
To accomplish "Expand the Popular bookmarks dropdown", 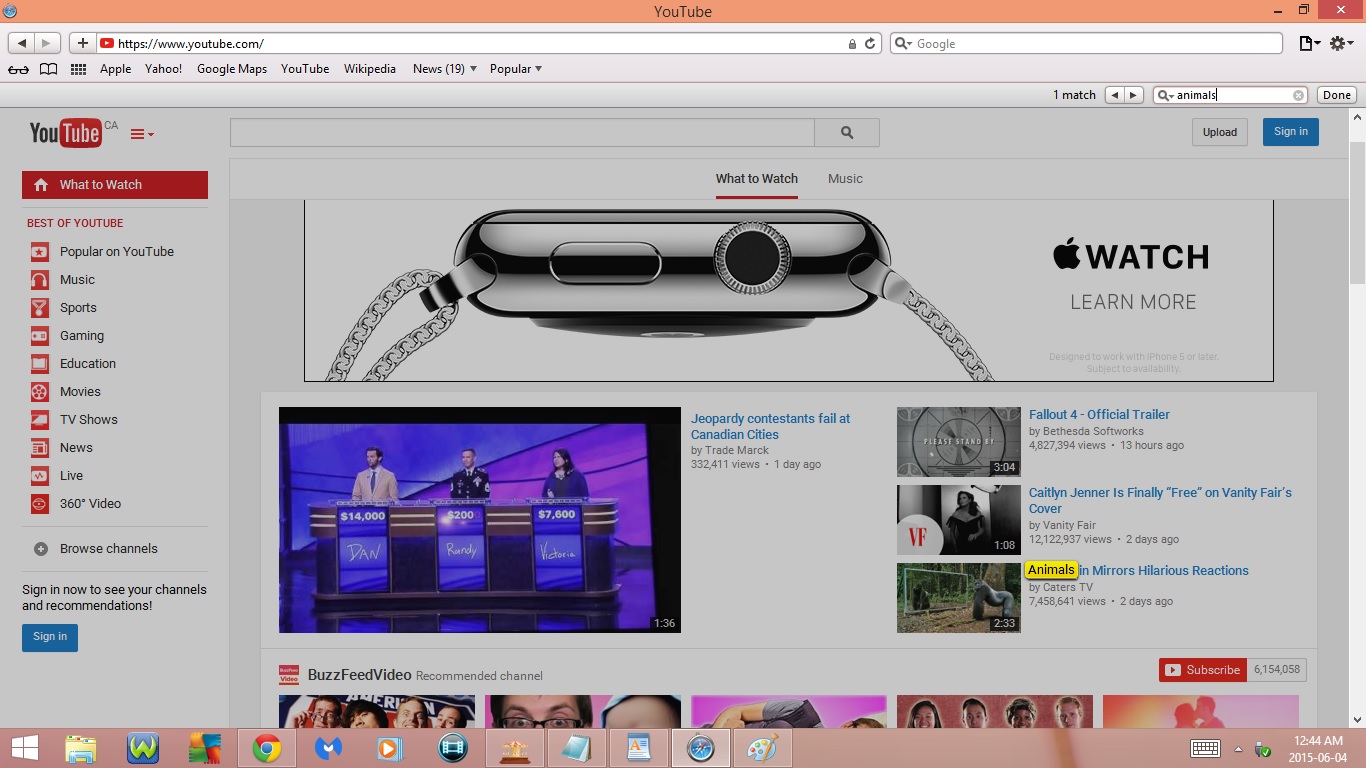I will (516, 69).
